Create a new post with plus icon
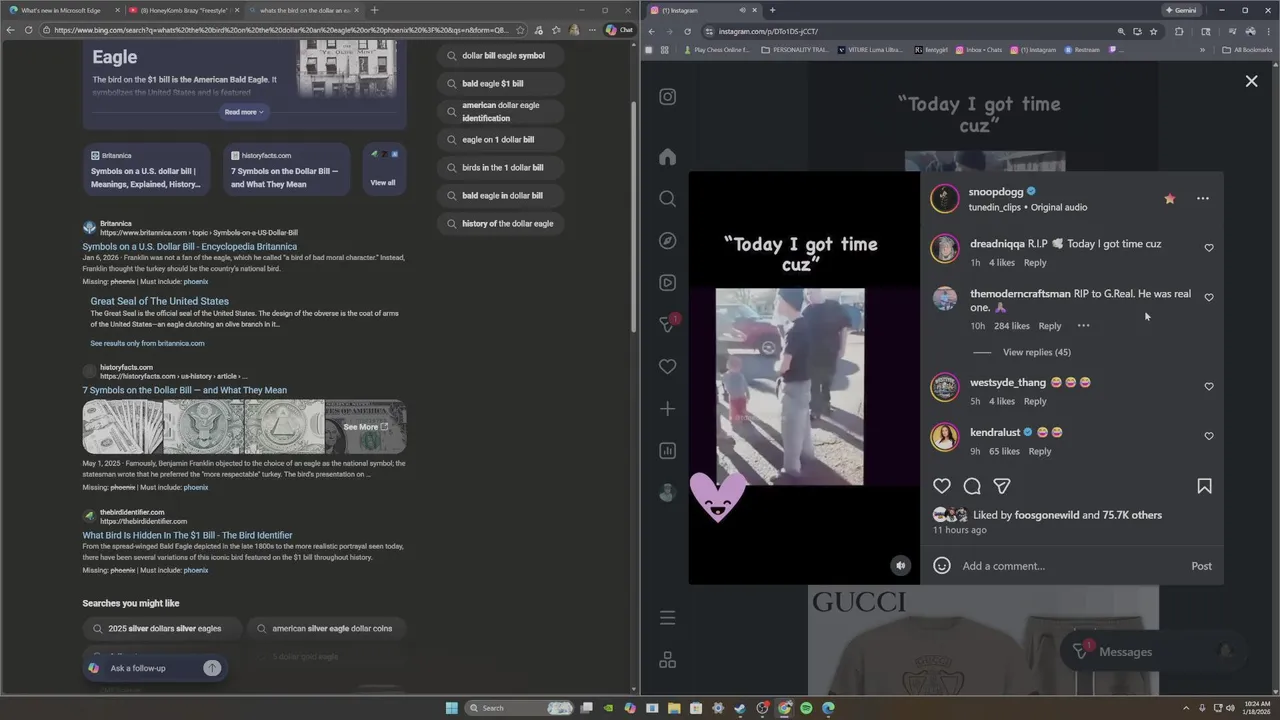Image resolution: width=1280 pixels, height=720 pixels. [x=667, y=408]
